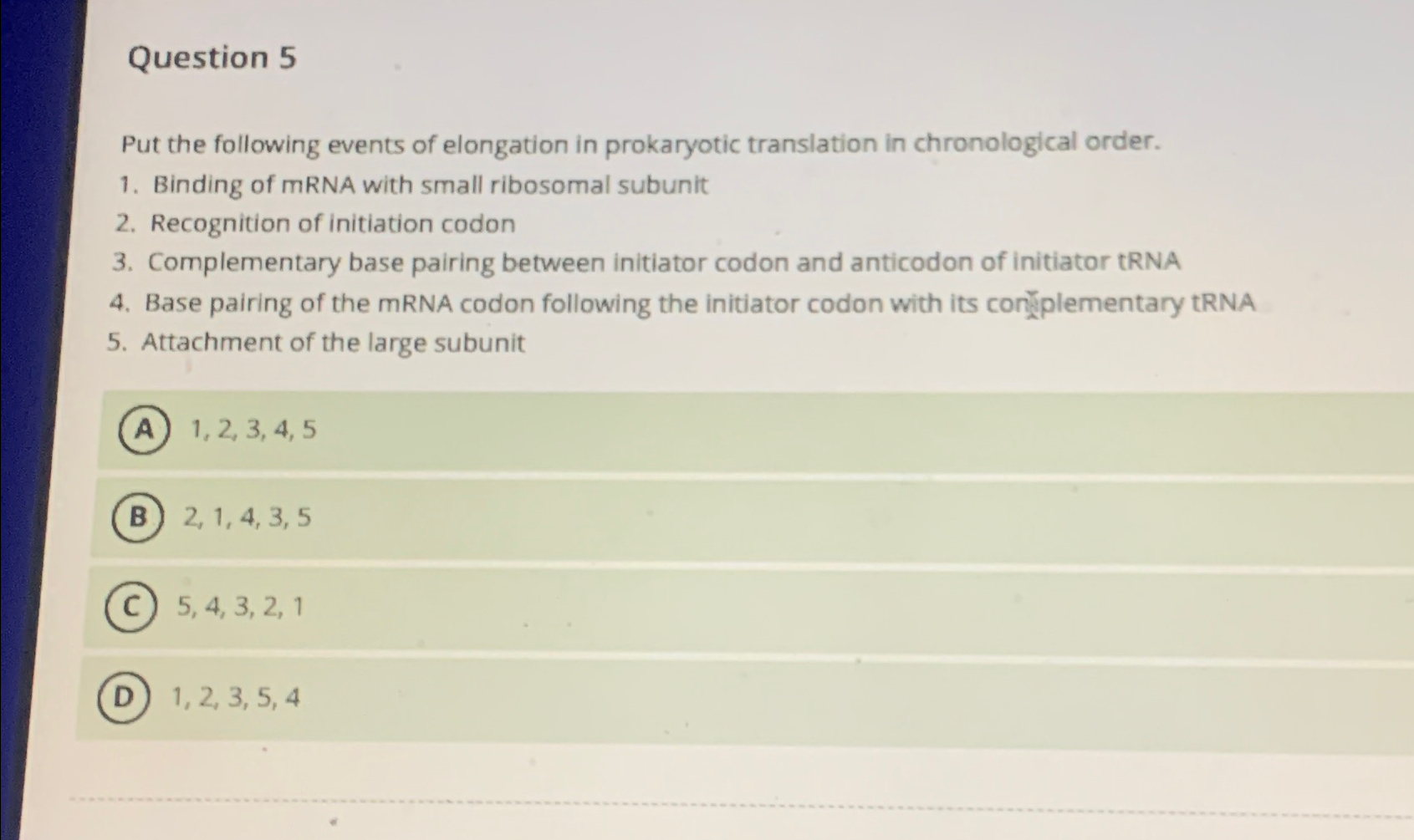Click list item 2 recognition of initiation codon

[316, 224]
